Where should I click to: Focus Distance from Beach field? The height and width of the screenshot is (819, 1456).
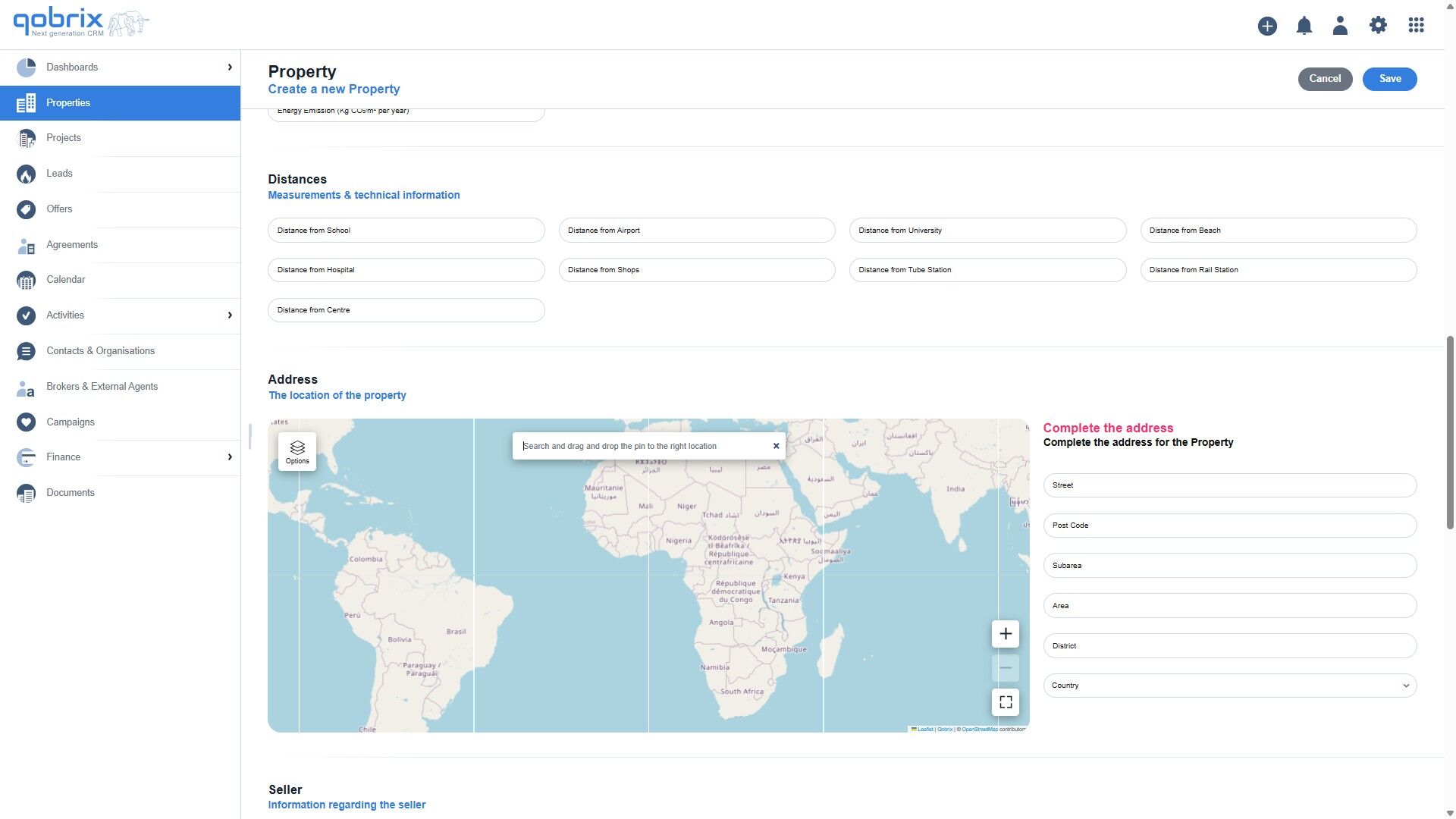click(x=1278, y=231)
